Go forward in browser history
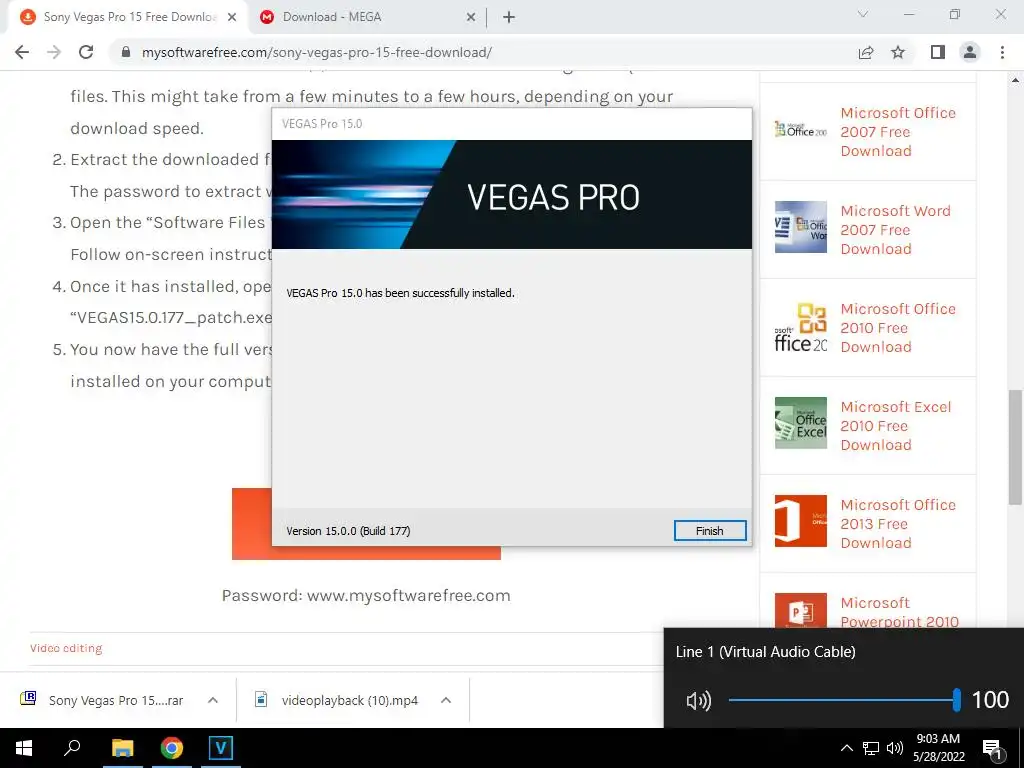The height and width of the screenshot is (768, 1024). point(54,52)
